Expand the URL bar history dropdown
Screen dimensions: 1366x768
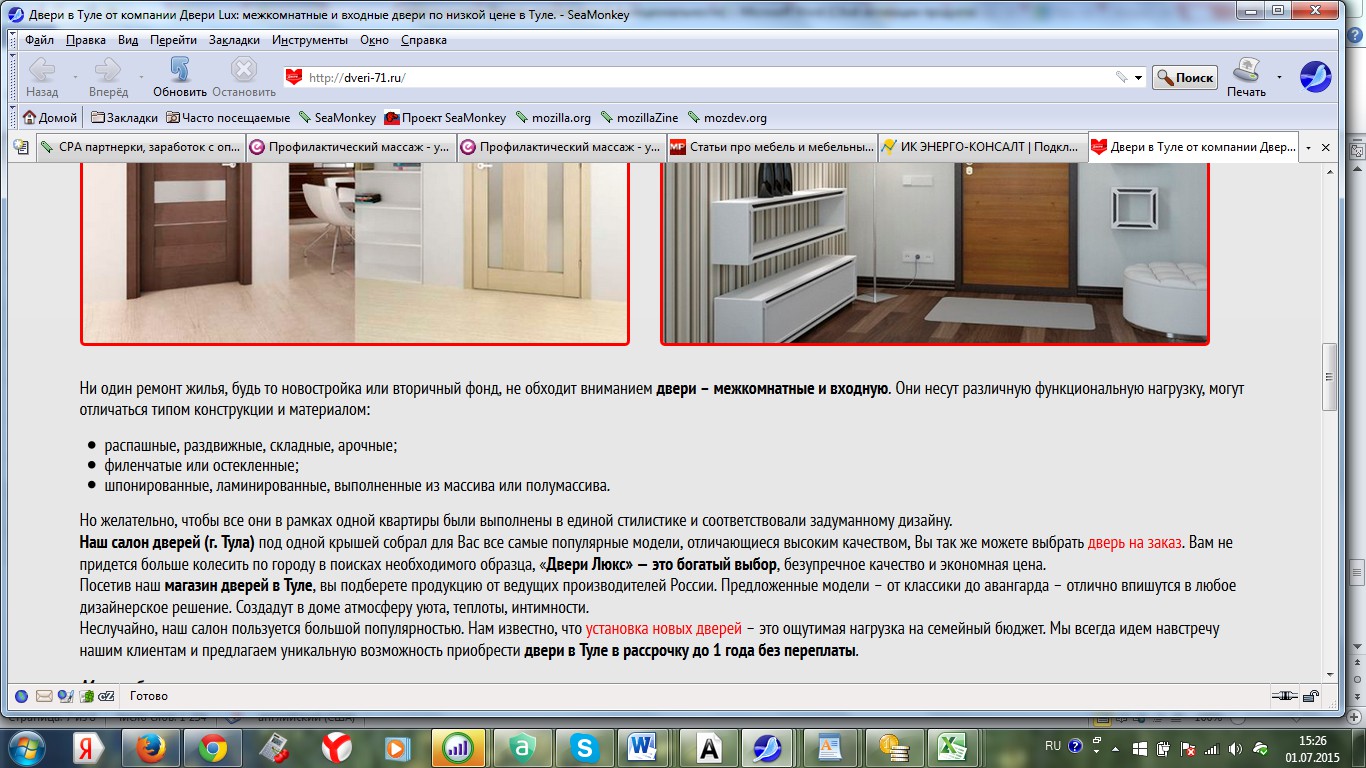(1139, 77)
